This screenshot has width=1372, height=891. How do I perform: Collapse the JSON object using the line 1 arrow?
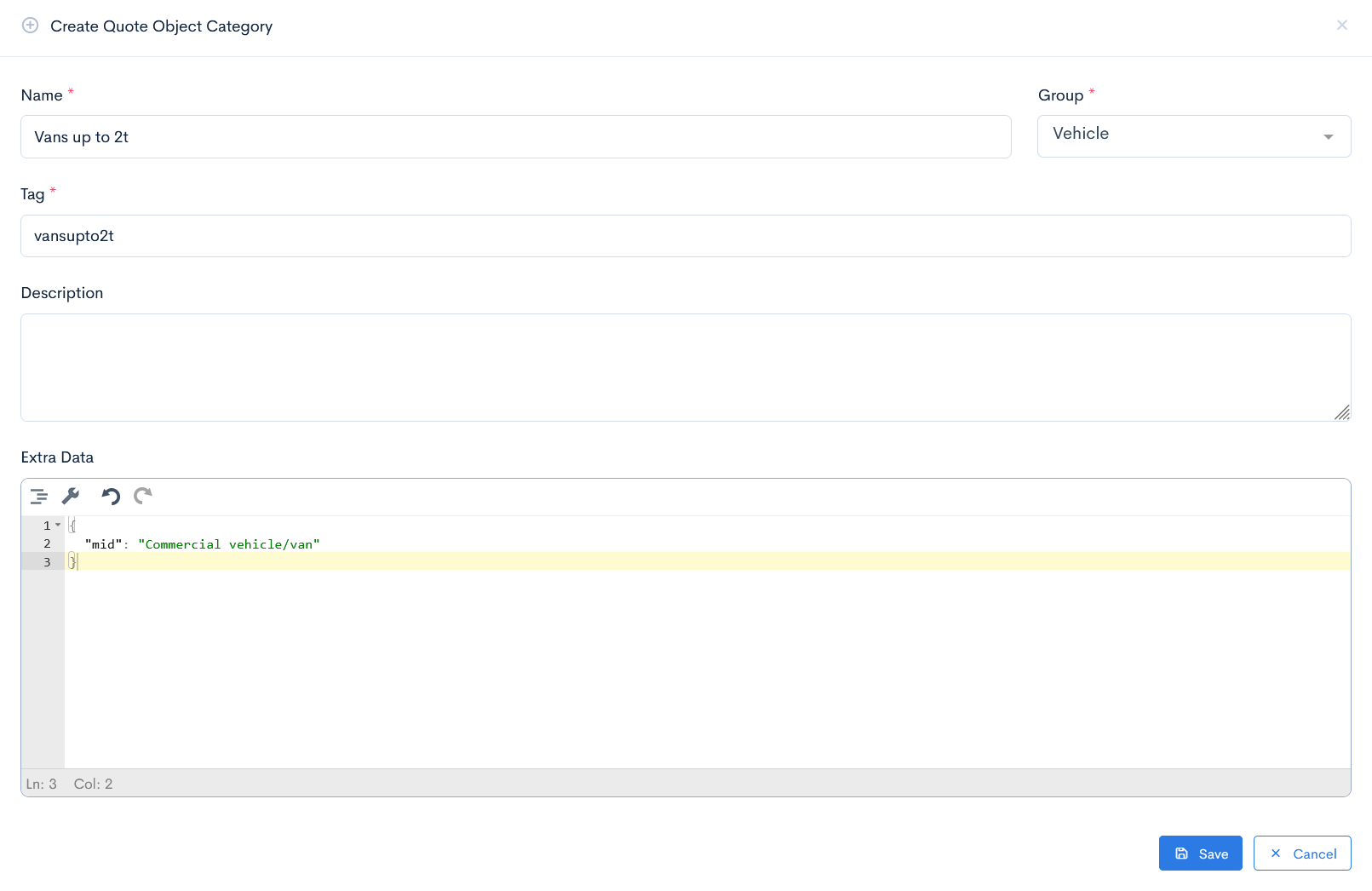(x=59, y=525)
